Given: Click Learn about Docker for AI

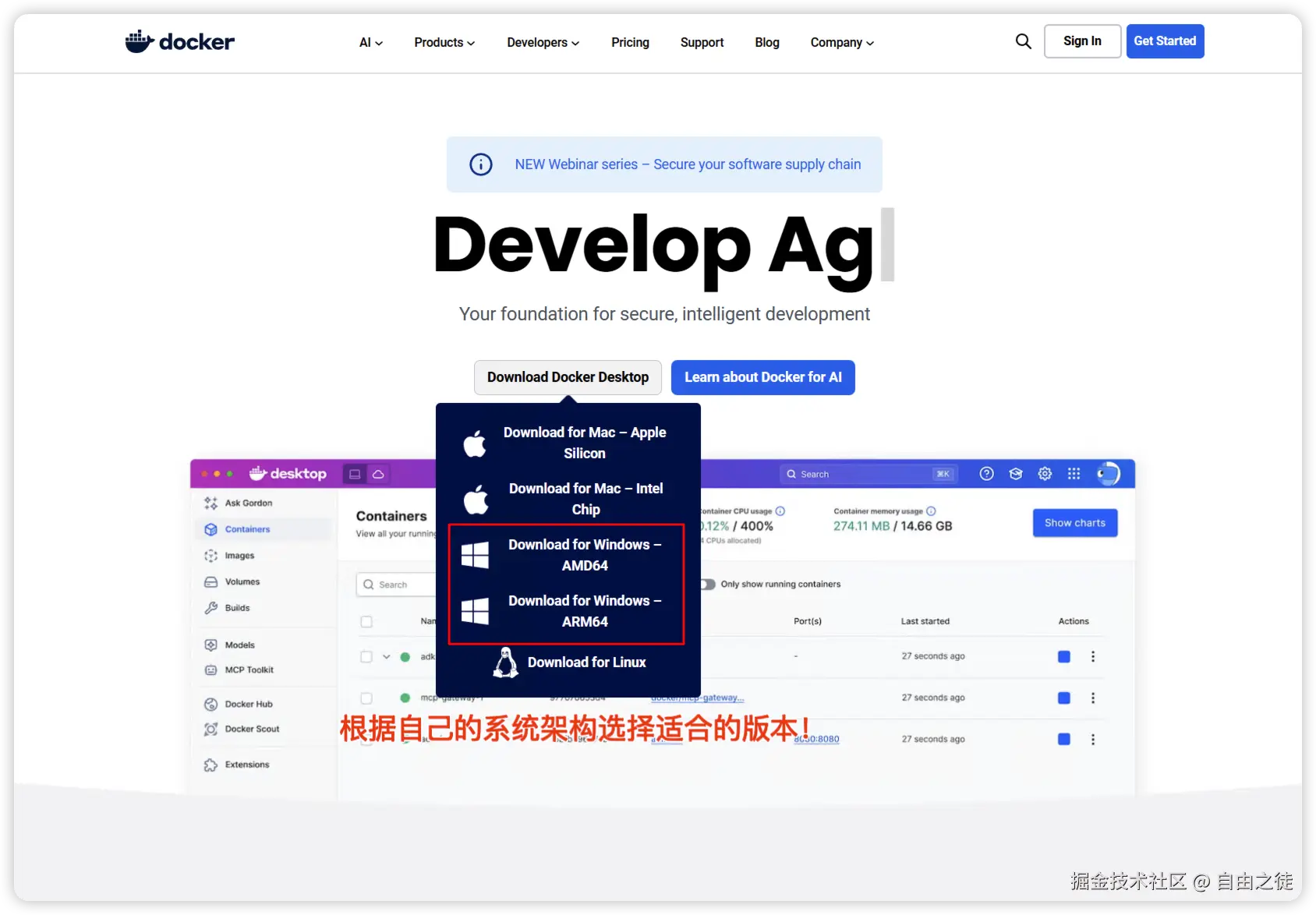Looking at the screenshot, I should [762, 377].
